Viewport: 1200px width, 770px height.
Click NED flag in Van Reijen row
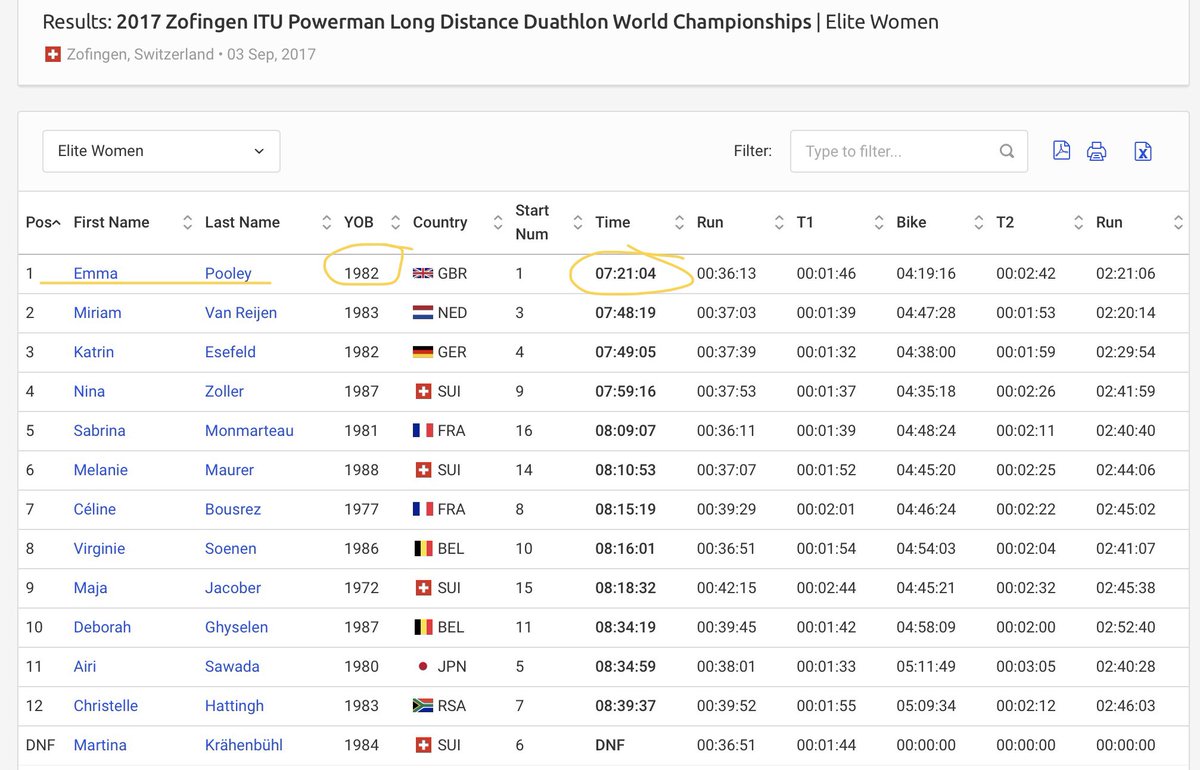[x=422, y=313]
